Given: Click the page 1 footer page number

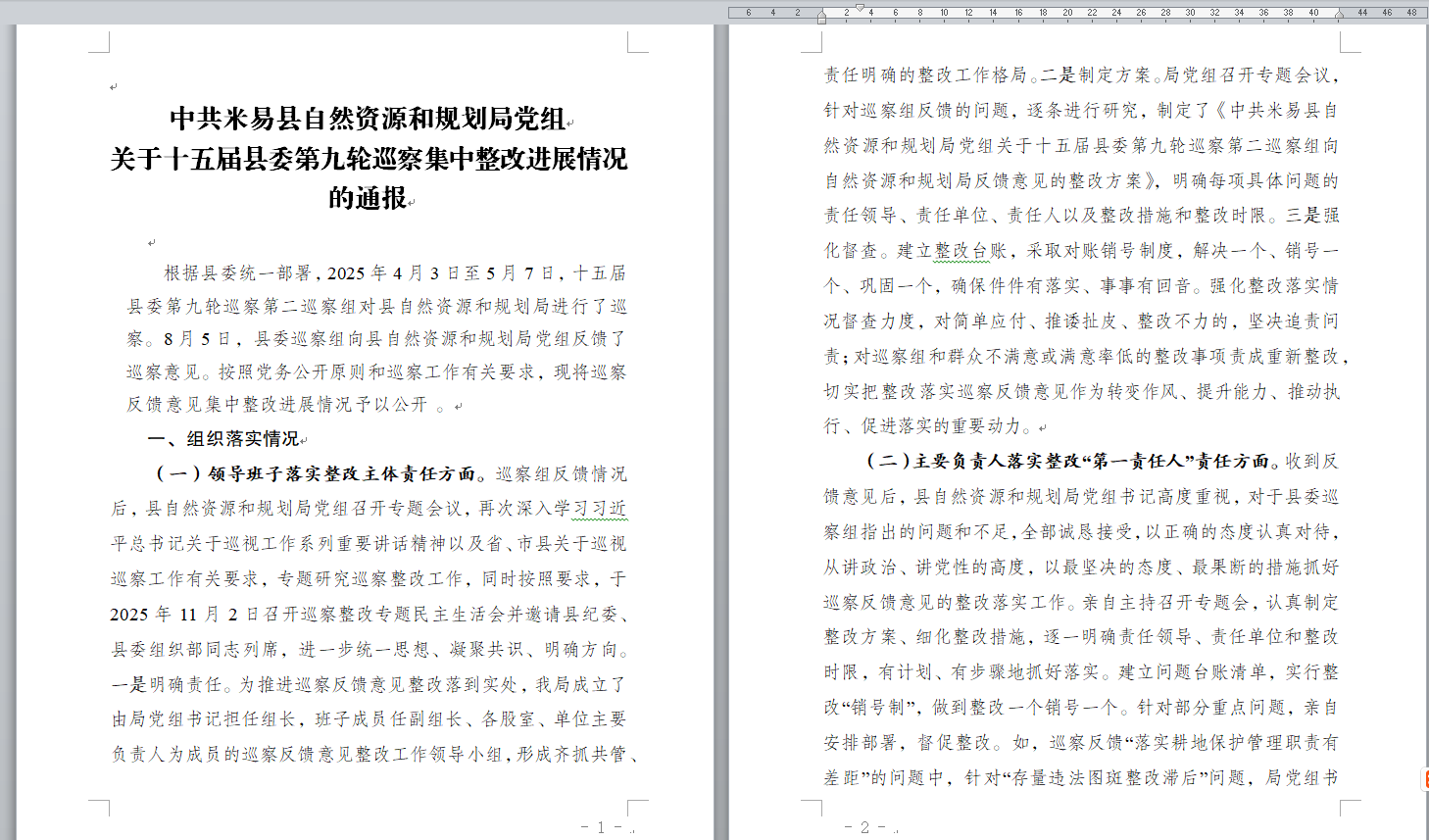Looking at the screenshot, I should [602, 827].
